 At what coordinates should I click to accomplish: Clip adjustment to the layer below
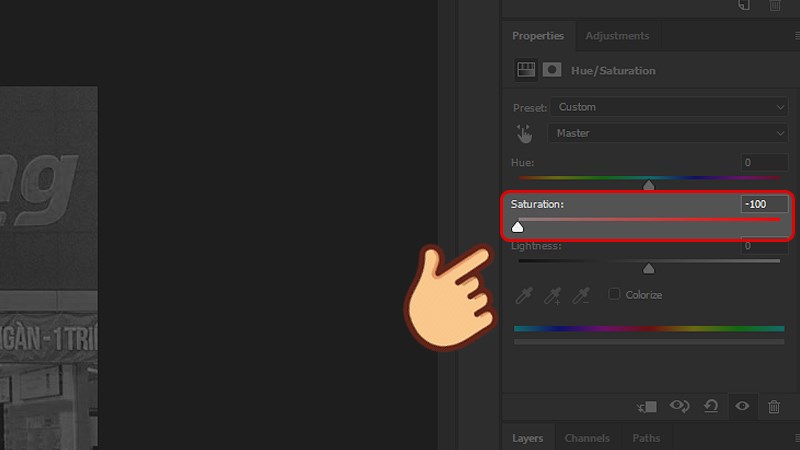pos(648,406)
